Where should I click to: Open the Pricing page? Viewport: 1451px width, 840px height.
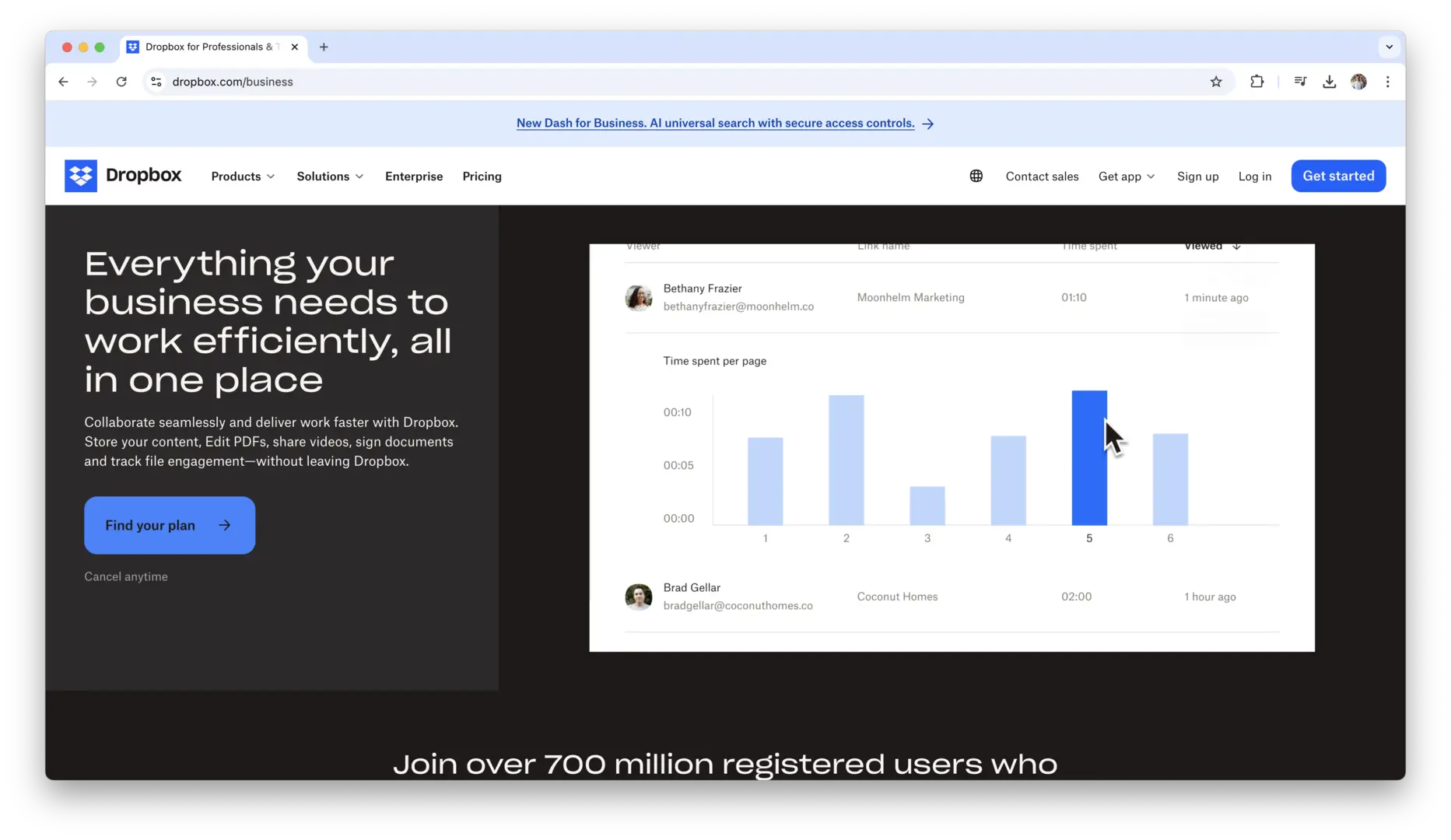click(482, 177)
